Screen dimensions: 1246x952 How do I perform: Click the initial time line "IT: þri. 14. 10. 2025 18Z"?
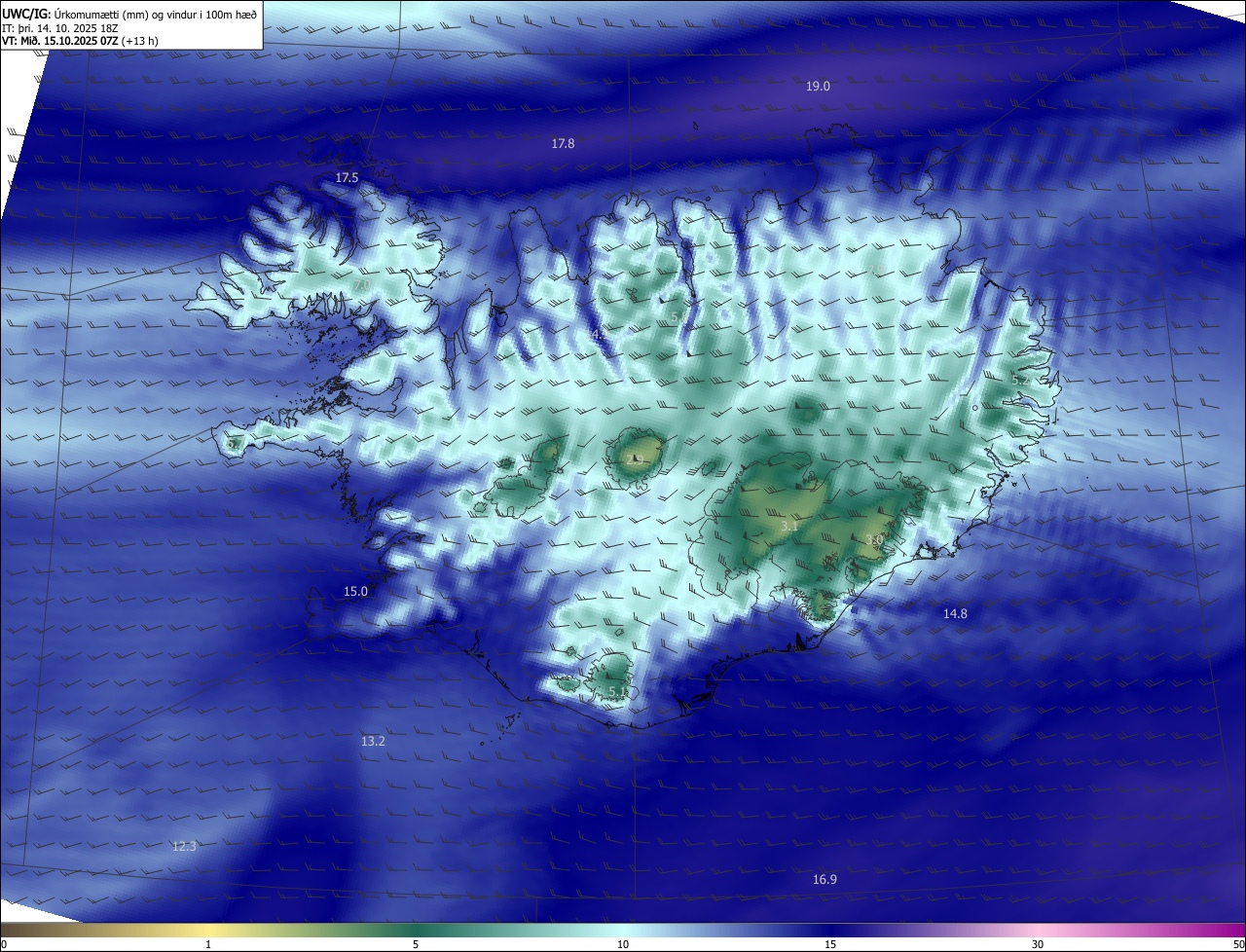60,27
